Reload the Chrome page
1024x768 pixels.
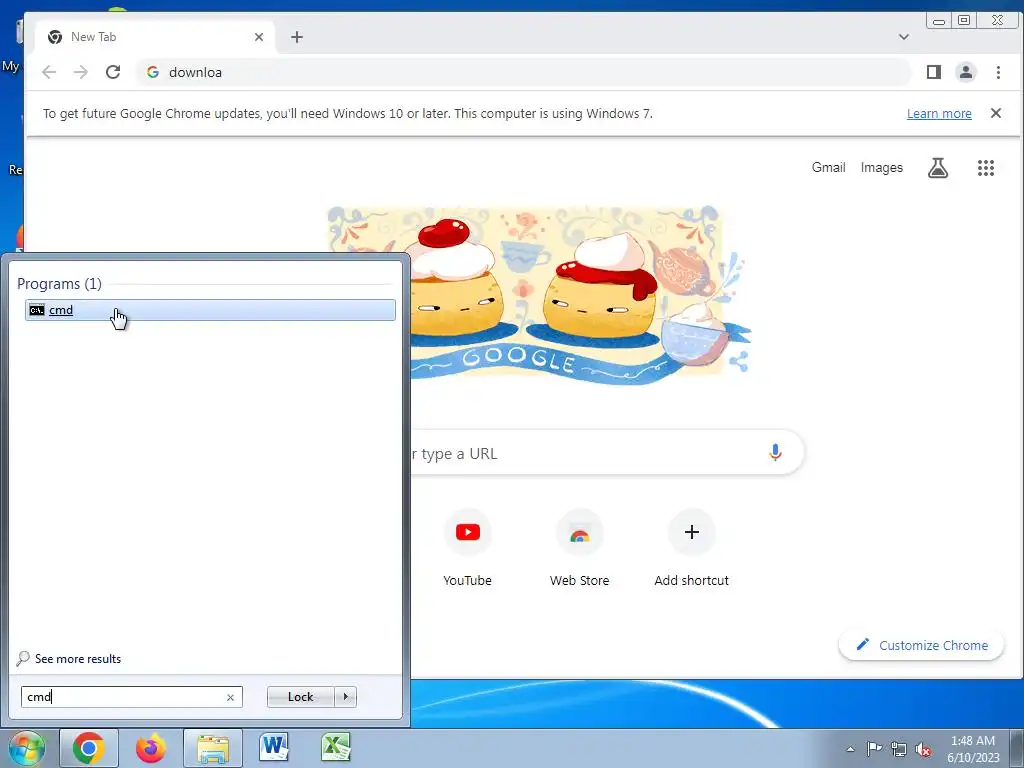pos(113,72)
